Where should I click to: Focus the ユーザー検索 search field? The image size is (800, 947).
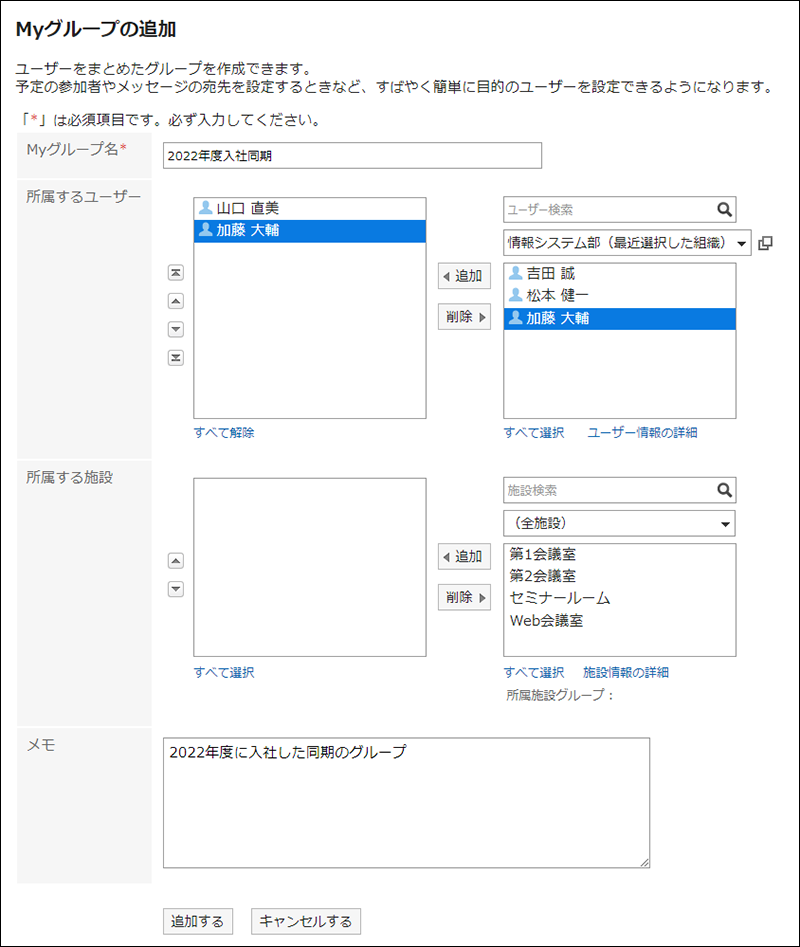coord(609,210)
